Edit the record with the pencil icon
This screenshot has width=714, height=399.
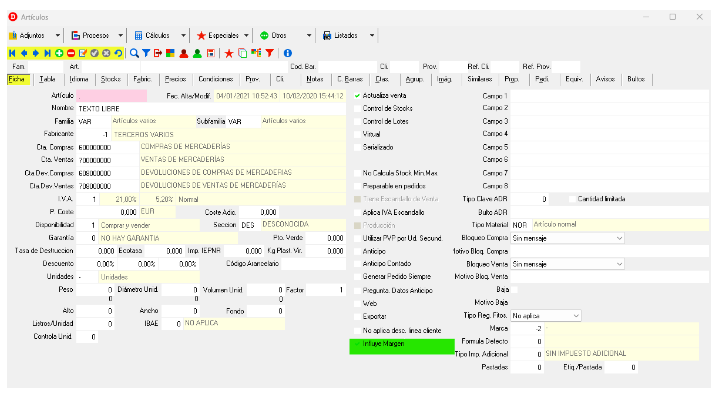(x=83, y=53)
